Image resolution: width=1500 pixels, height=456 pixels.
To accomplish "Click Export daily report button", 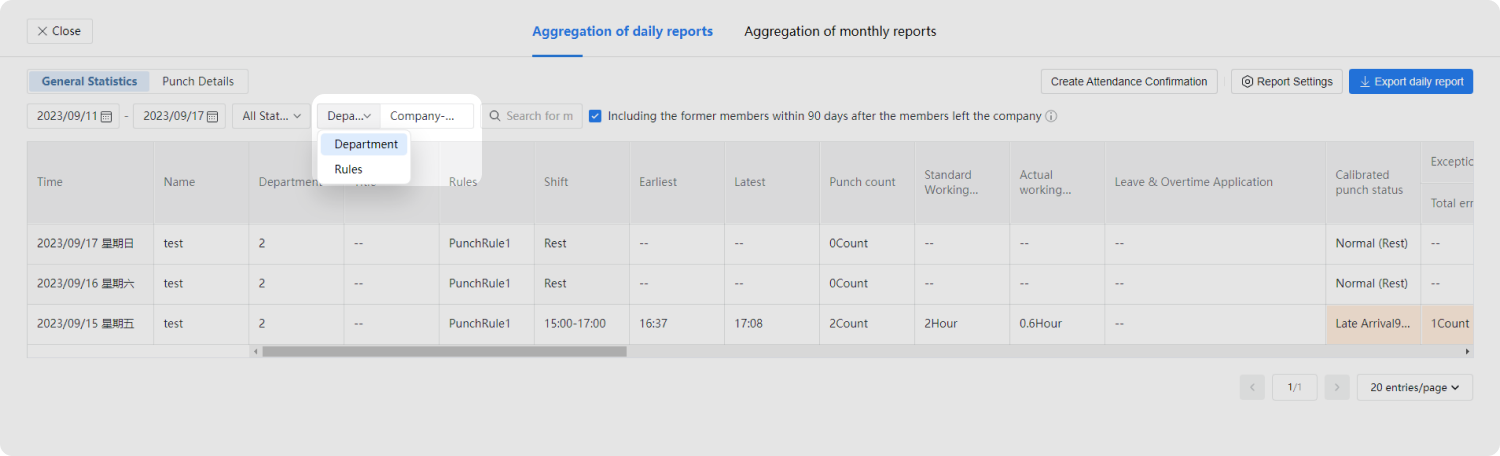I will pyautogui.click(x=1410, y=82).
